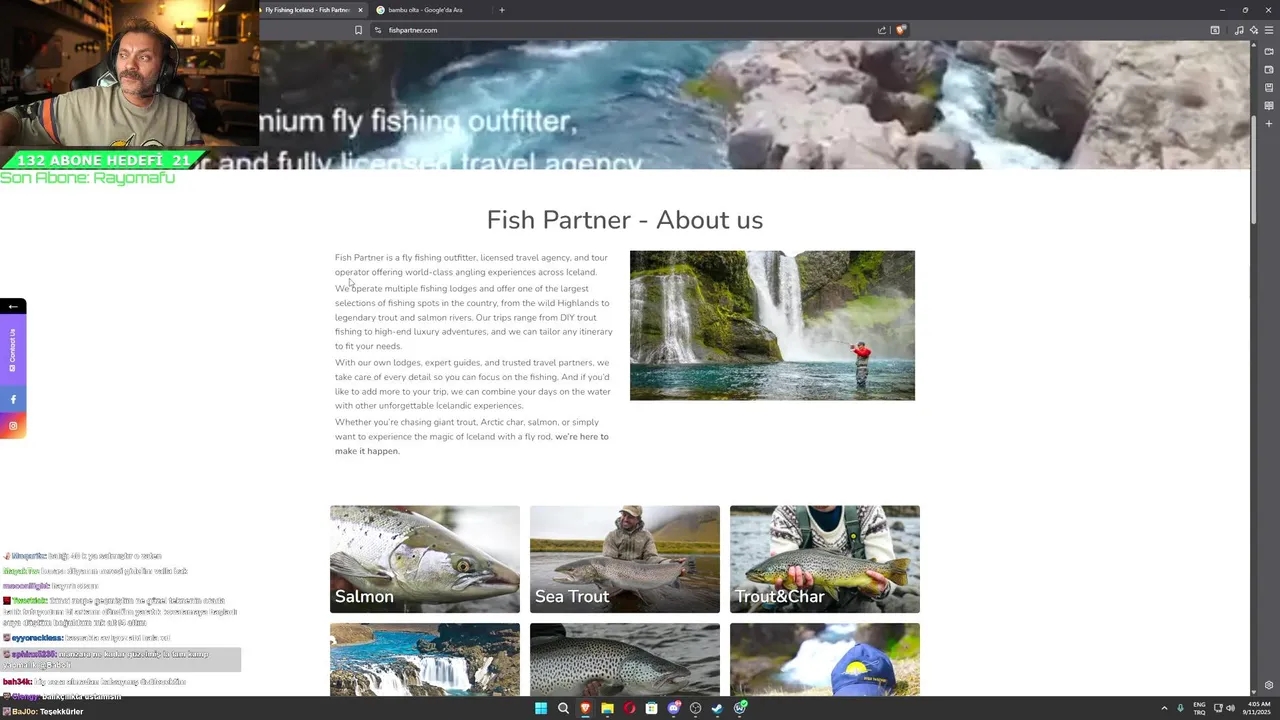This screenshot has width=1280, height=720.
Task: Switch ENG TRQ input language
Action: (x=1199, y=708)
